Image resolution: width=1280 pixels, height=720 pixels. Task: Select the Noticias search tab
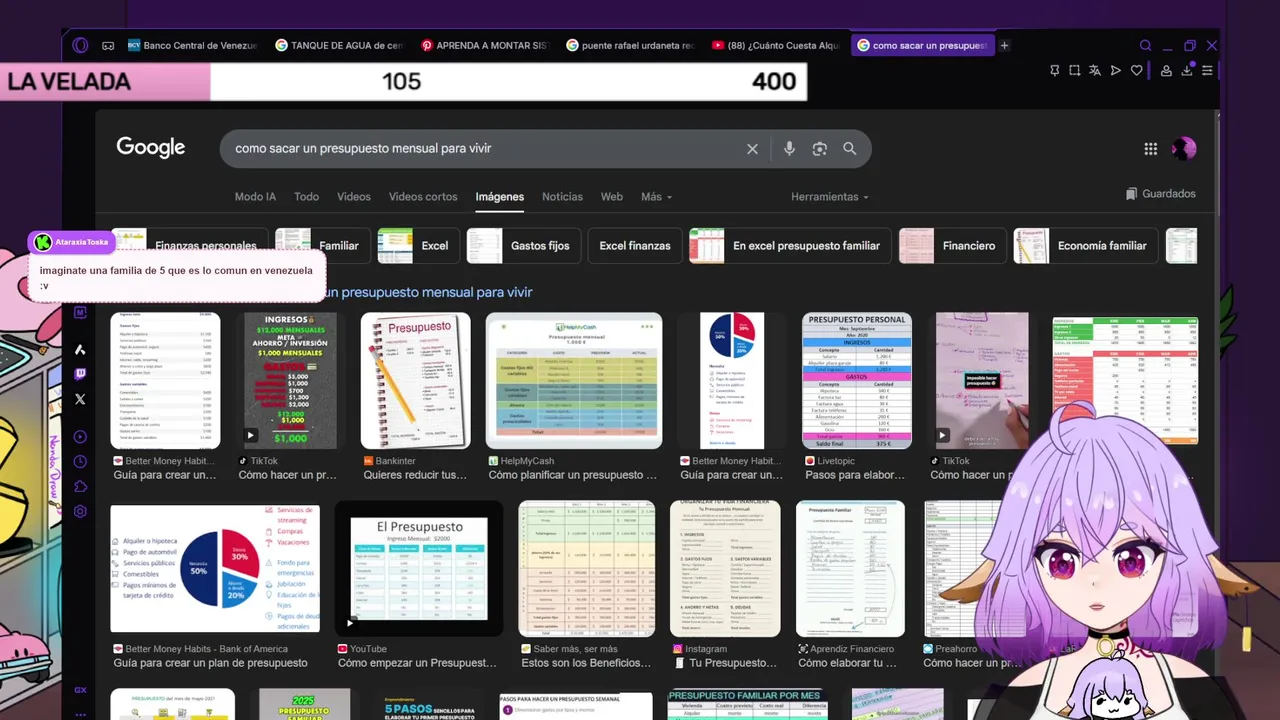coord(562,197)
